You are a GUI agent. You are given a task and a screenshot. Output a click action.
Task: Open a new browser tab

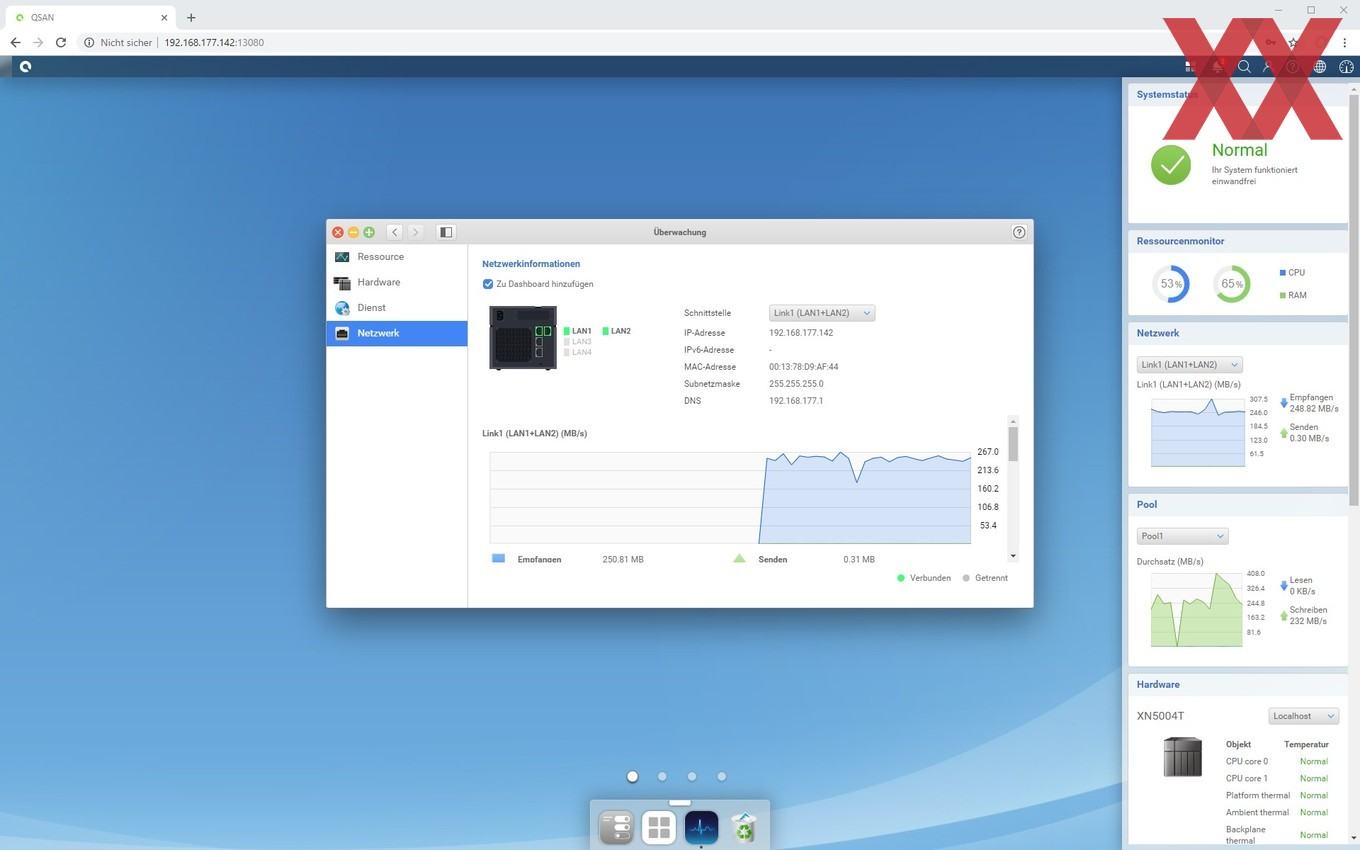[191, 17]
